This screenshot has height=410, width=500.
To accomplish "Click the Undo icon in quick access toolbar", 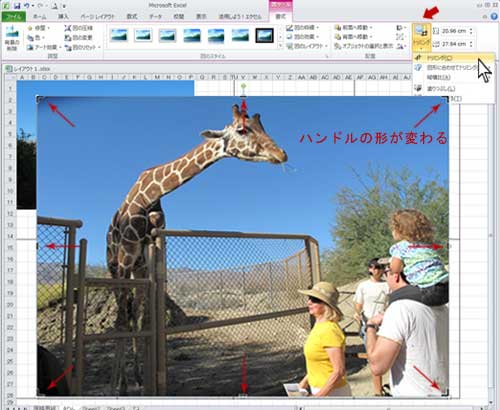I will click(x=27, y=6).
